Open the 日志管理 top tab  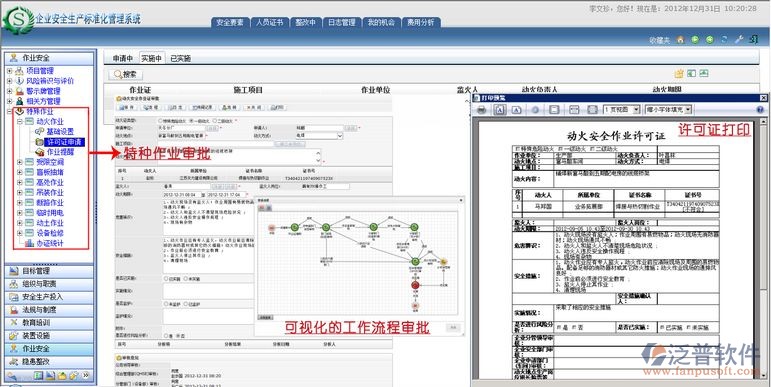[x=342, y=23]
